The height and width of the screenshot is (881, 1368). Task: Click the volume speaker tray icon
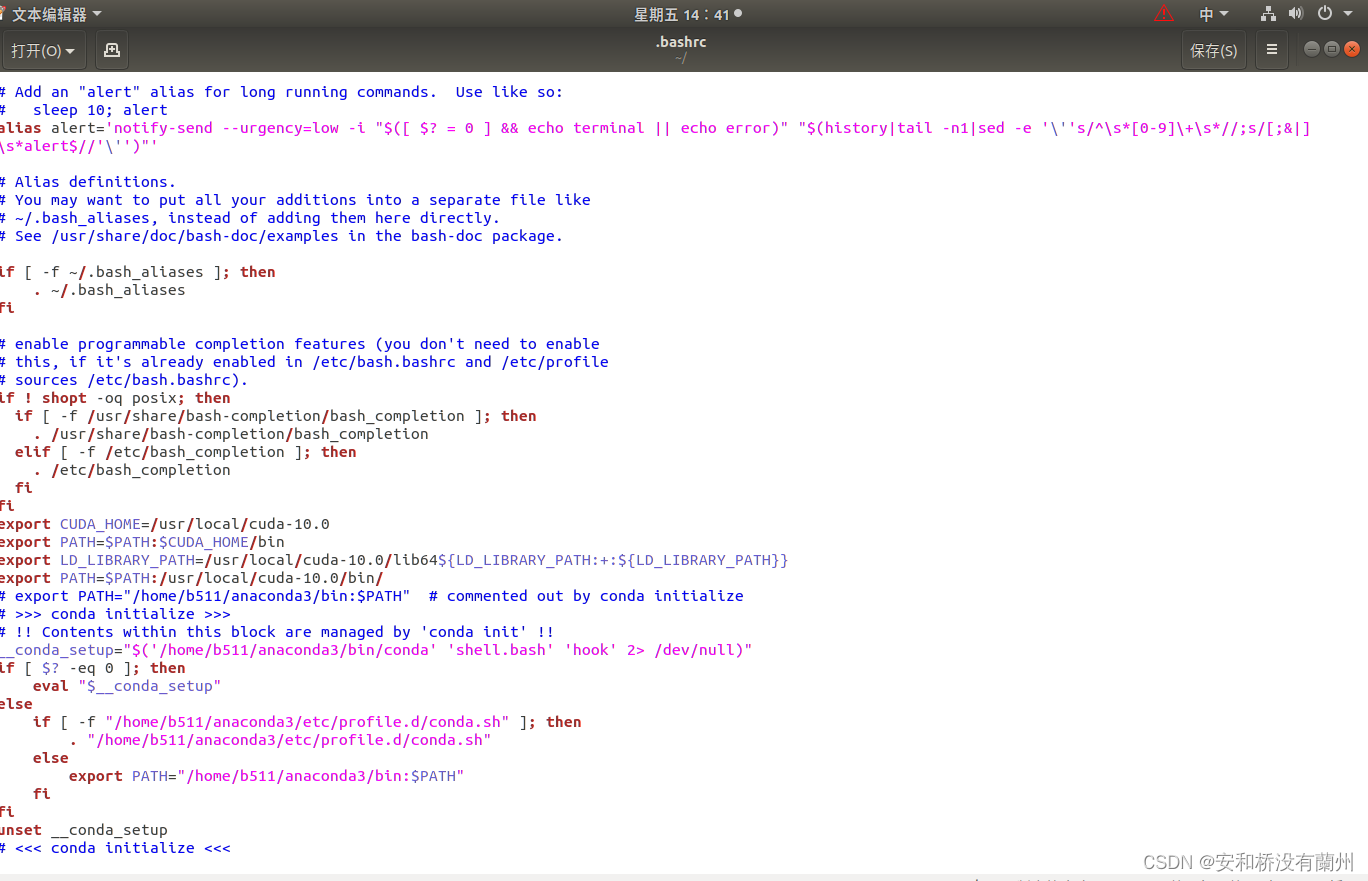click(x=1296, y=14)
